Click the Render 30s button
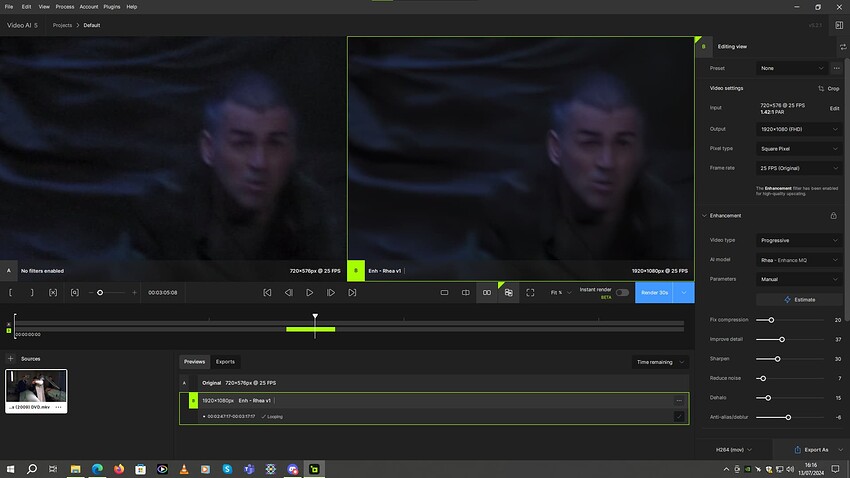Viewport: 850px width, 478px height. (x=654, y=293)
